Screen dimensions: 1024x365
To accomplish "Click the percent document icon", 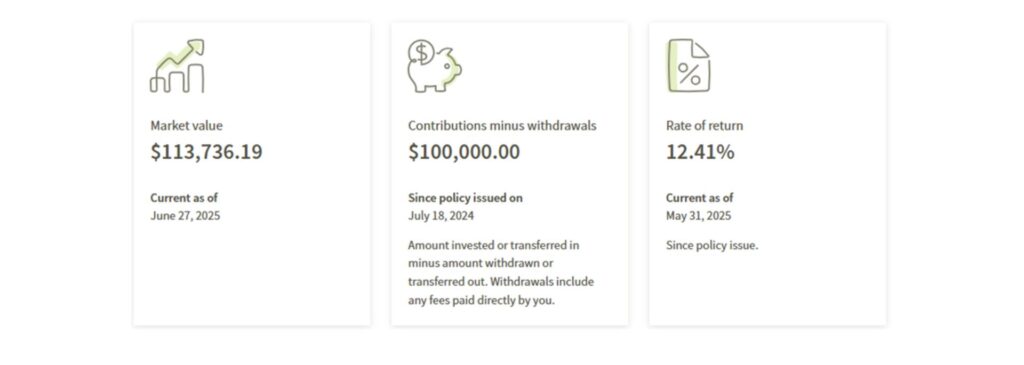I will point(688,65).
